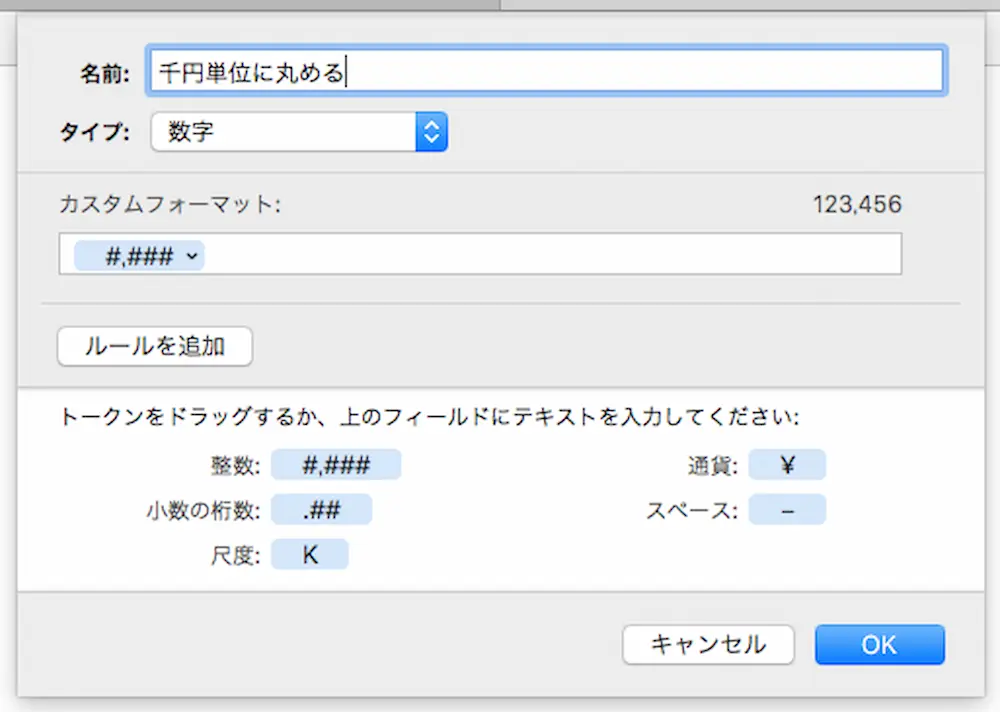Select the 通貨 ¥ token

(787, 465)
